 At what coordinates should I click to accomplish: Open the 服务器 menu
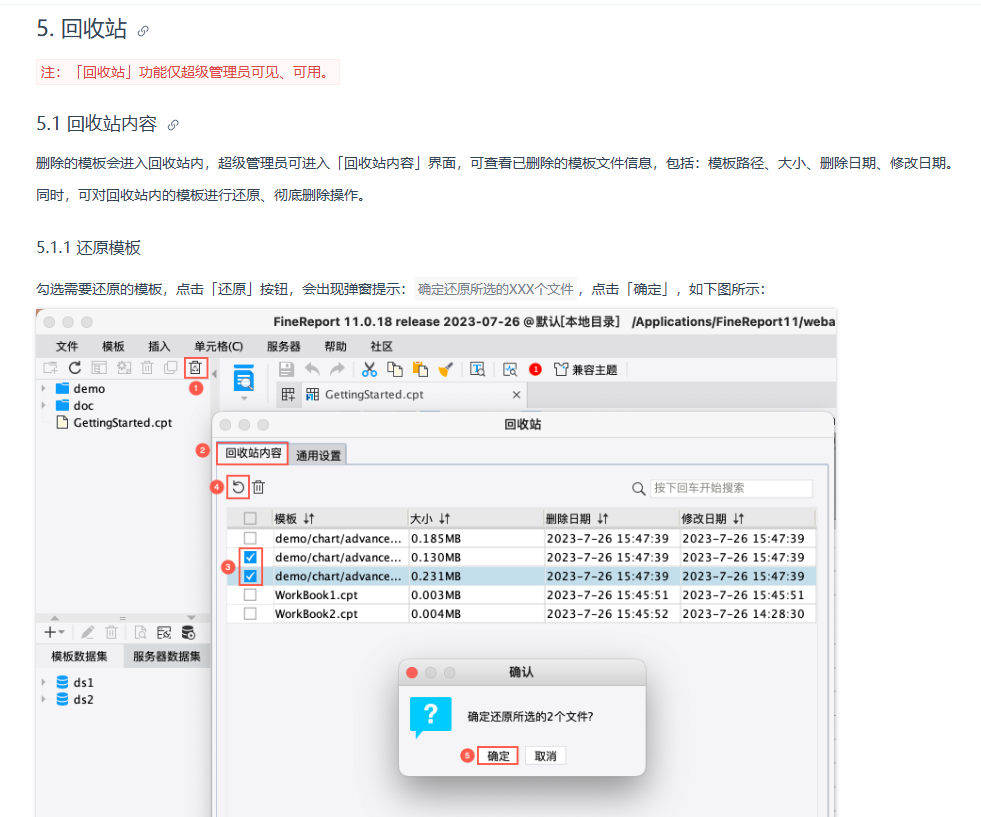pos(283,347)
